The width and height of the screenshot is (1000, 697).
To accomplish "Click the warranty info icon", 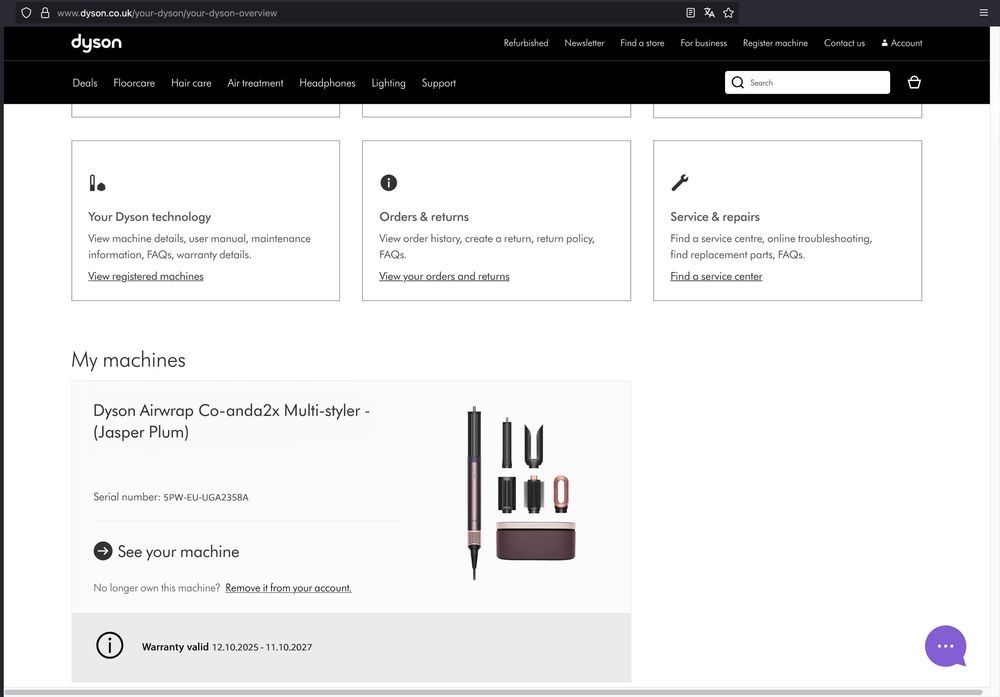I will coord(110,646).
